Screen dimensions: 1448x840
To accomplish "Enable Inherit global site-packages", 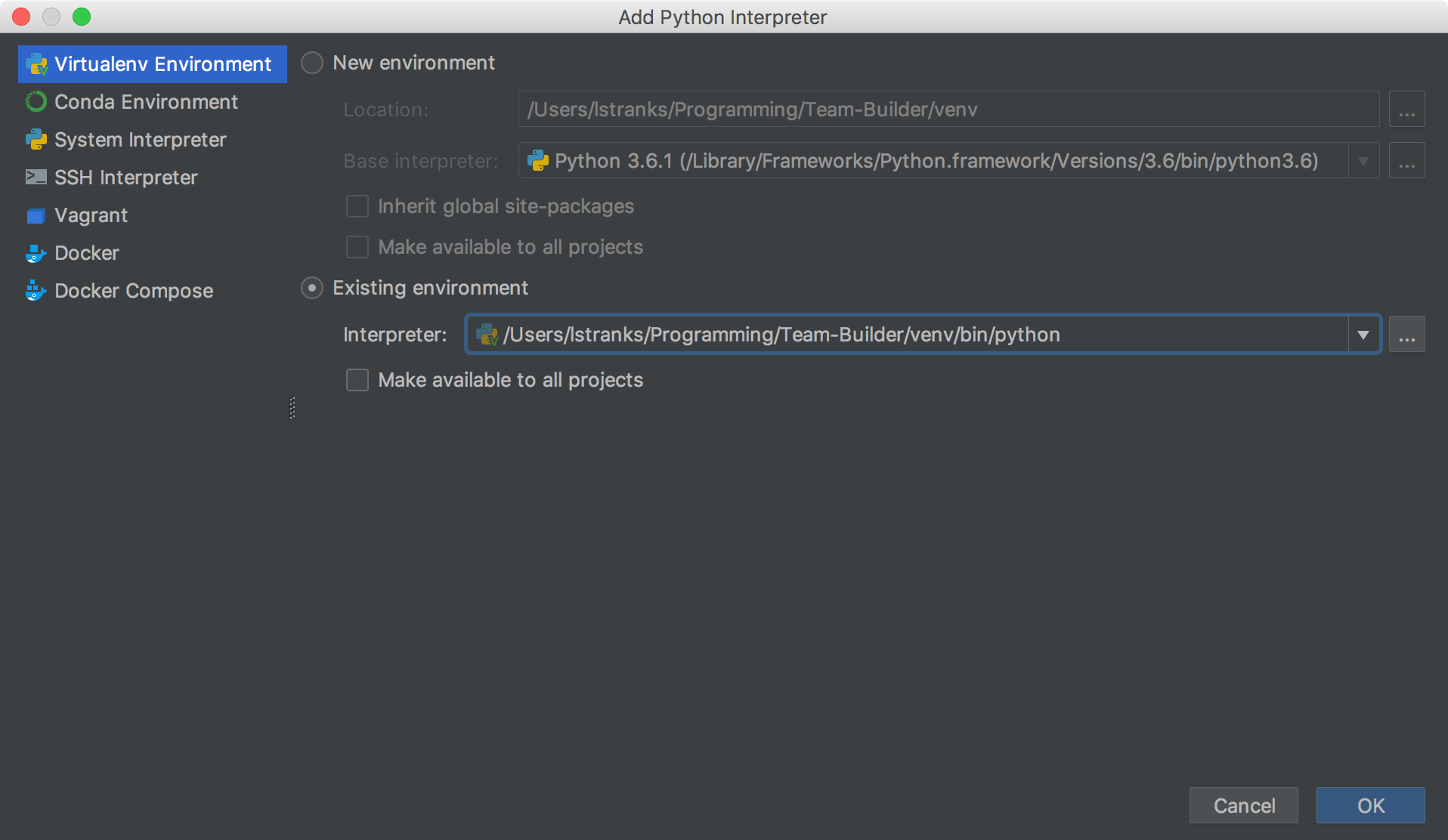I will click(x=357, y=205).
